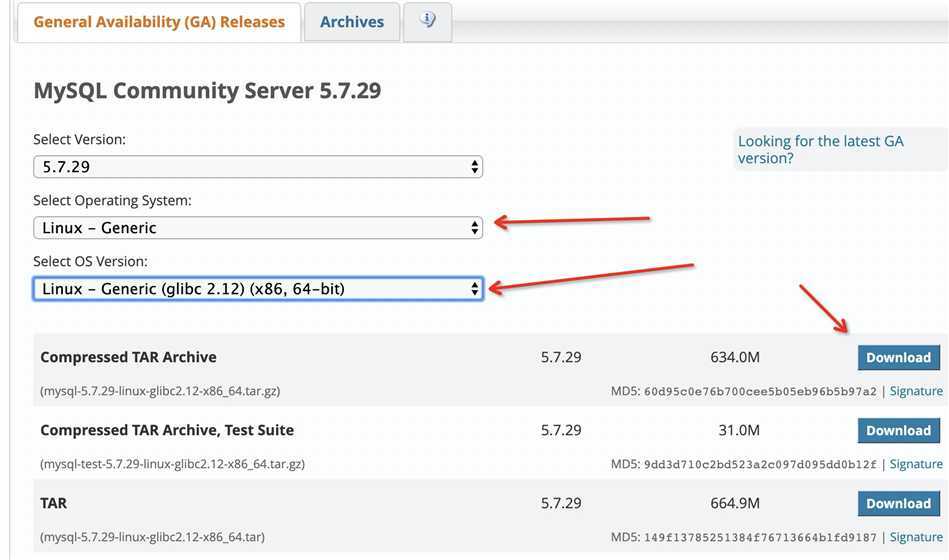Open the Select OS Version dropdown
This screenshot has height=560, width=949.
pos(258,289)
